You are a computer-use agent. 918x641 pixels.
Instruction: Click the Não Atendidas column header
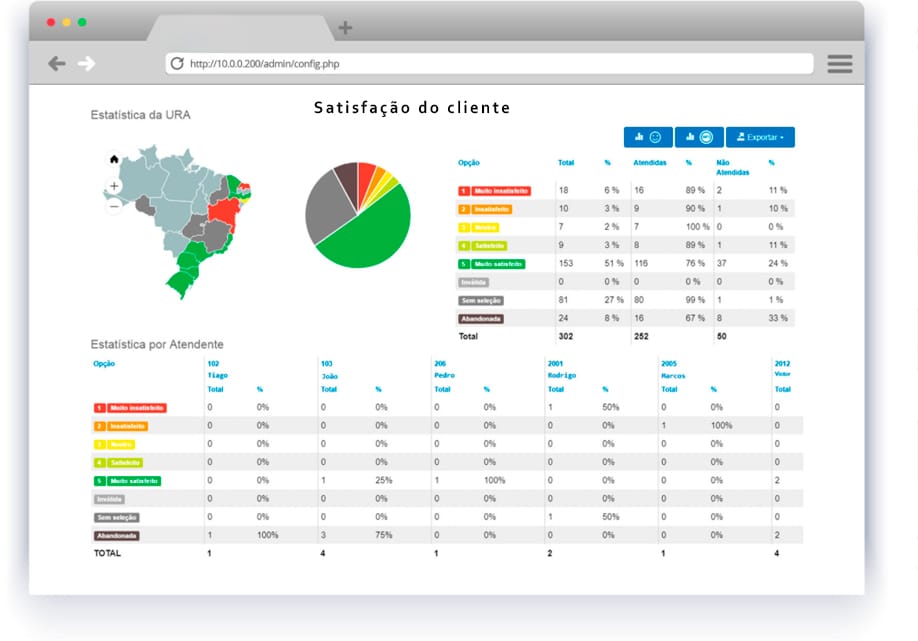(x=732, y=167)
